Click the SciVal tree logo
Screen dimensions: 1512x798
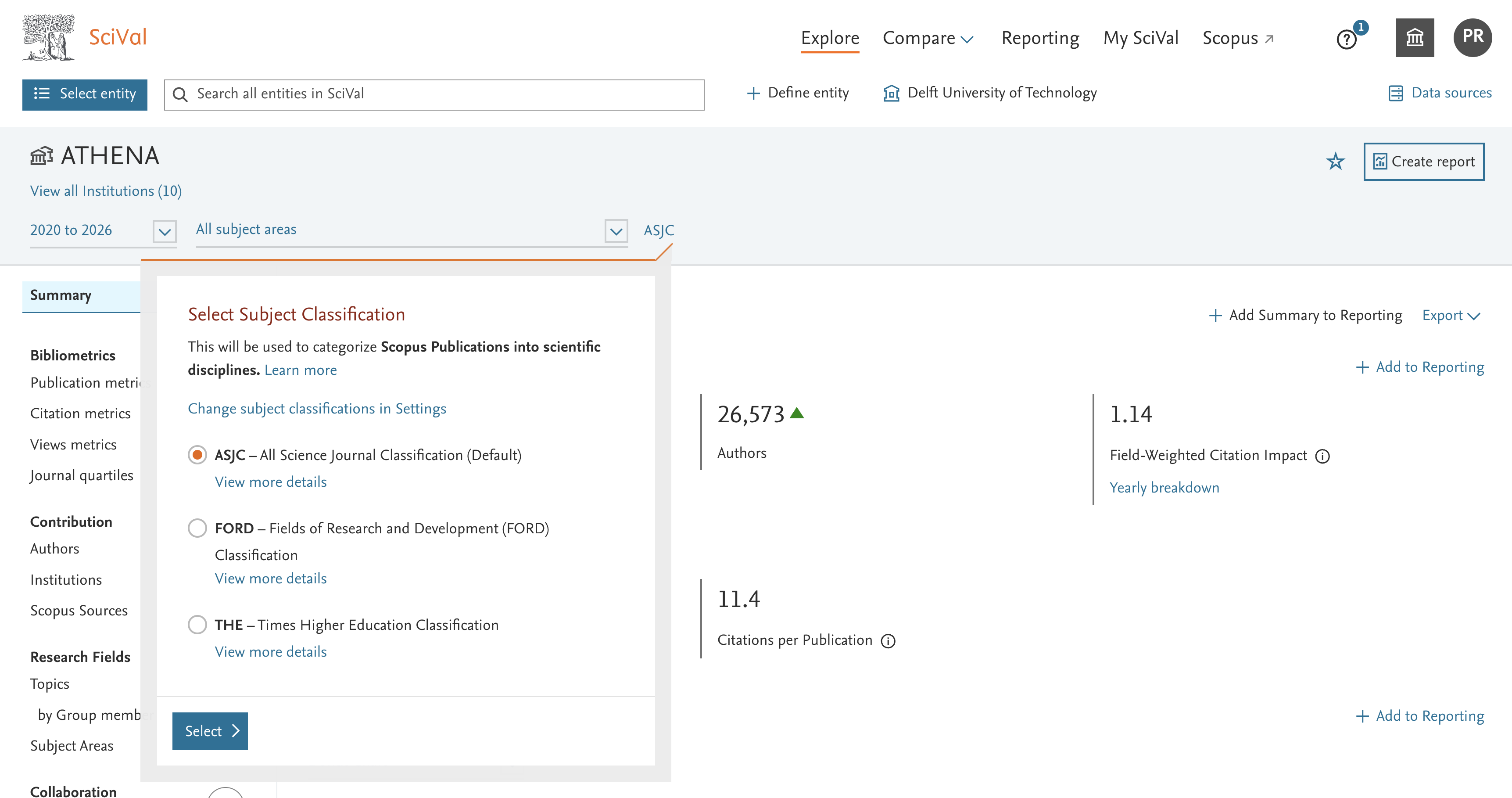49,38
